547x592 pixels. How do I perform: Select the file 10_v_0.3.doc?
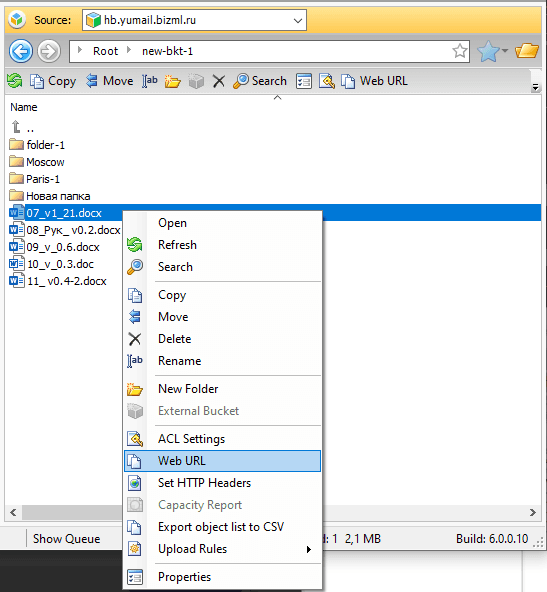pyautogui.click(x=51, y=264)
